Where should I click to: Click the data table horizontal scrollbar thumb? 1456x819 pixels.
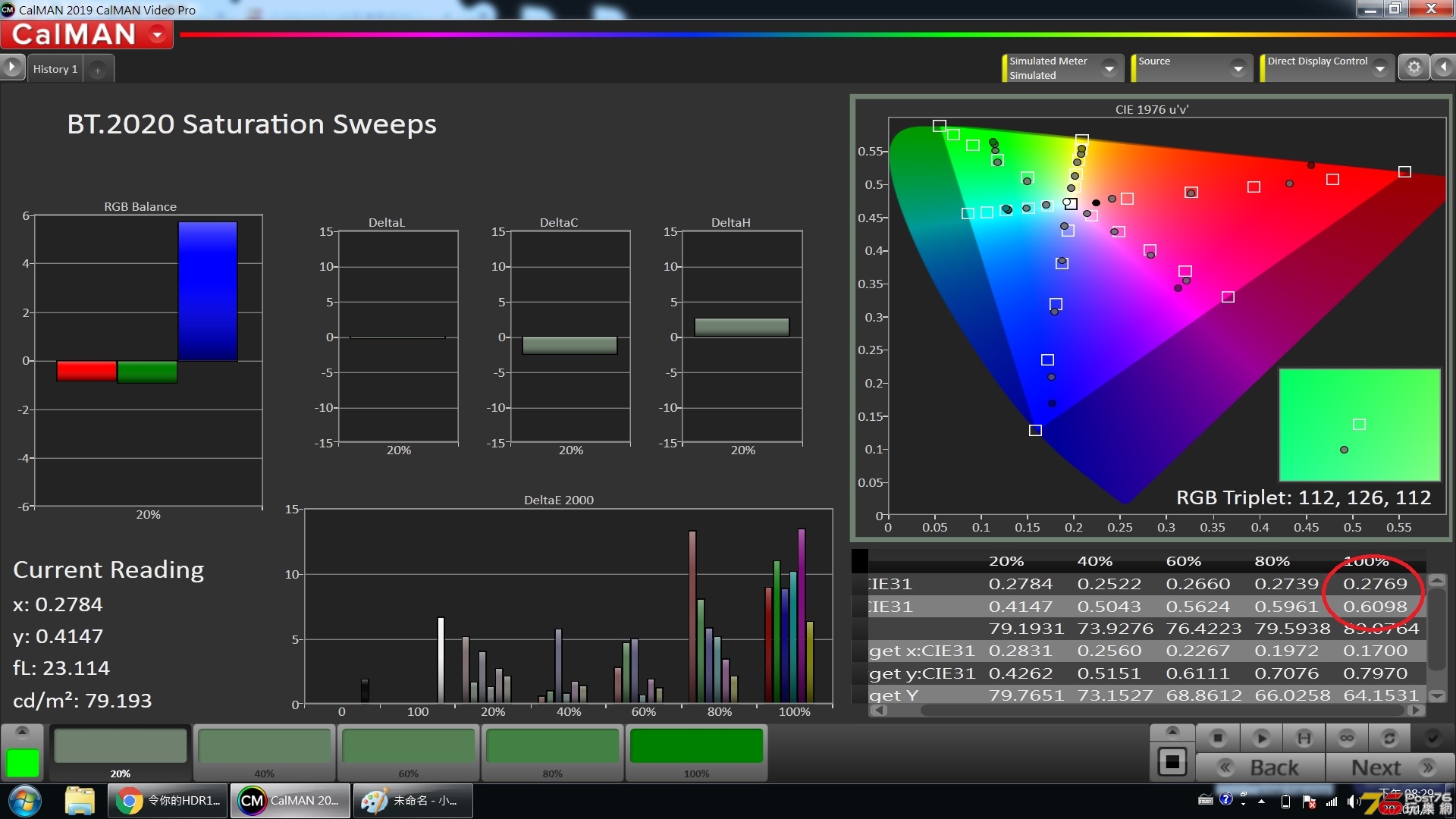1164,711
